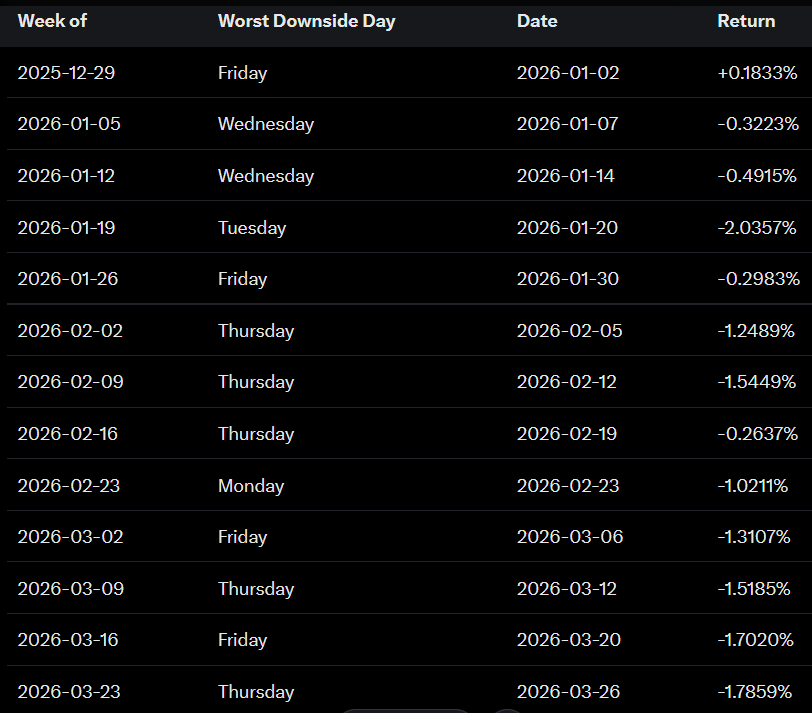
Task: Click the Tuesday cell
Action: (x=252, y=227)
